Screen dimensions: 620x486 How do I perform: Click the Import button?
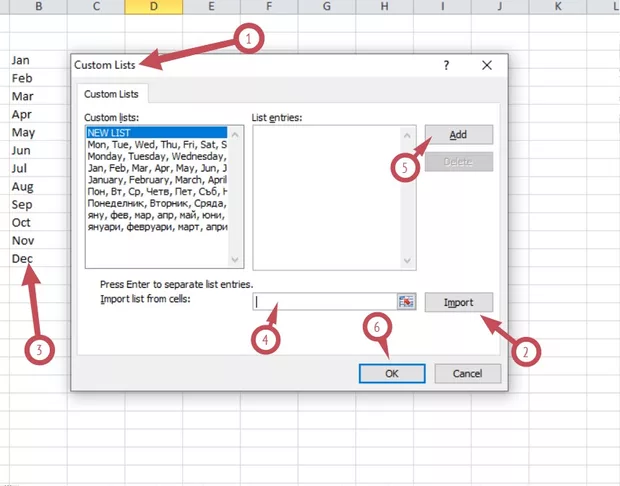pyautogui.click(x=459, y=303)
